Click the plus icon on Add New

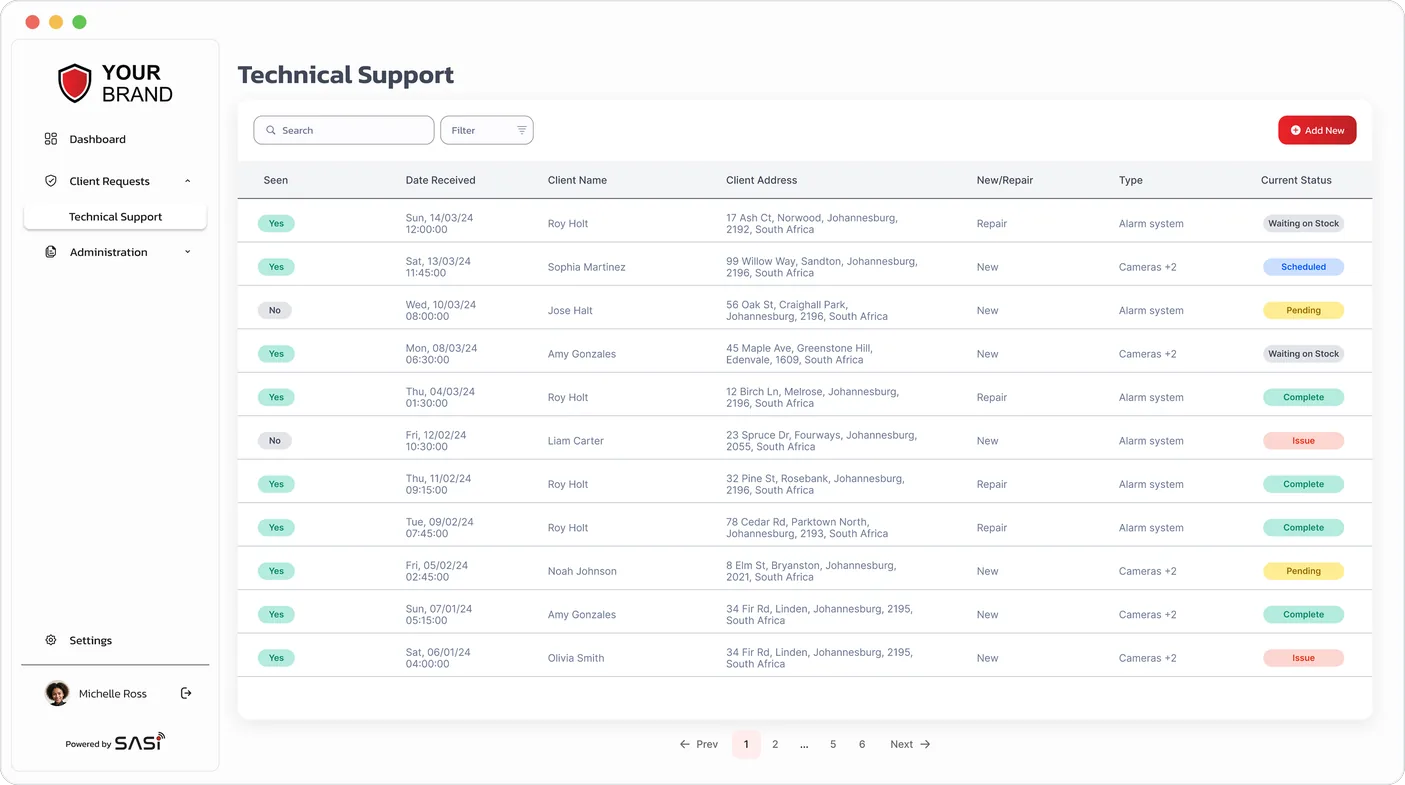[x=1296, y=130]
